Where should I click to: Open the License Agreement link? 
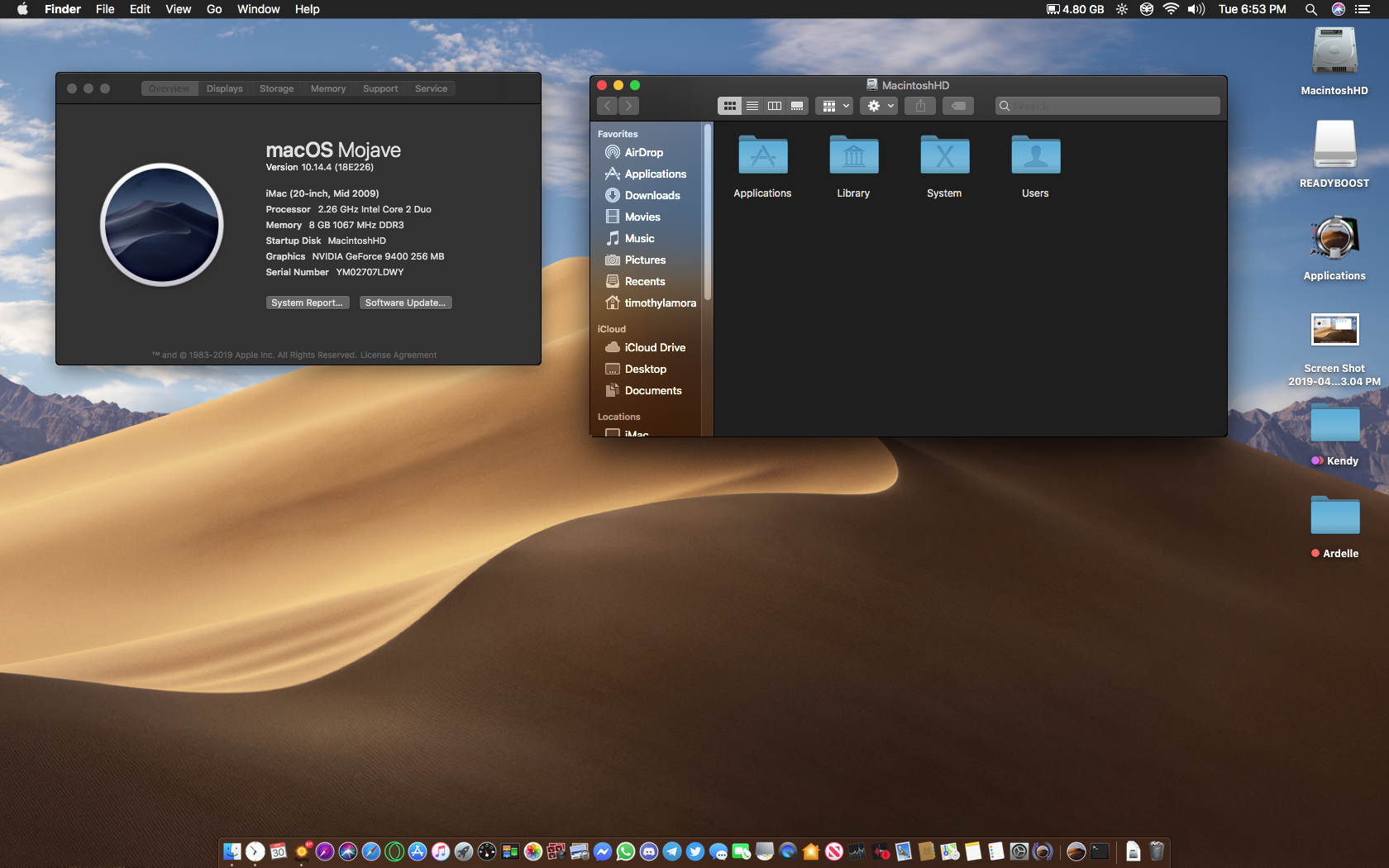tap(399, 355)
